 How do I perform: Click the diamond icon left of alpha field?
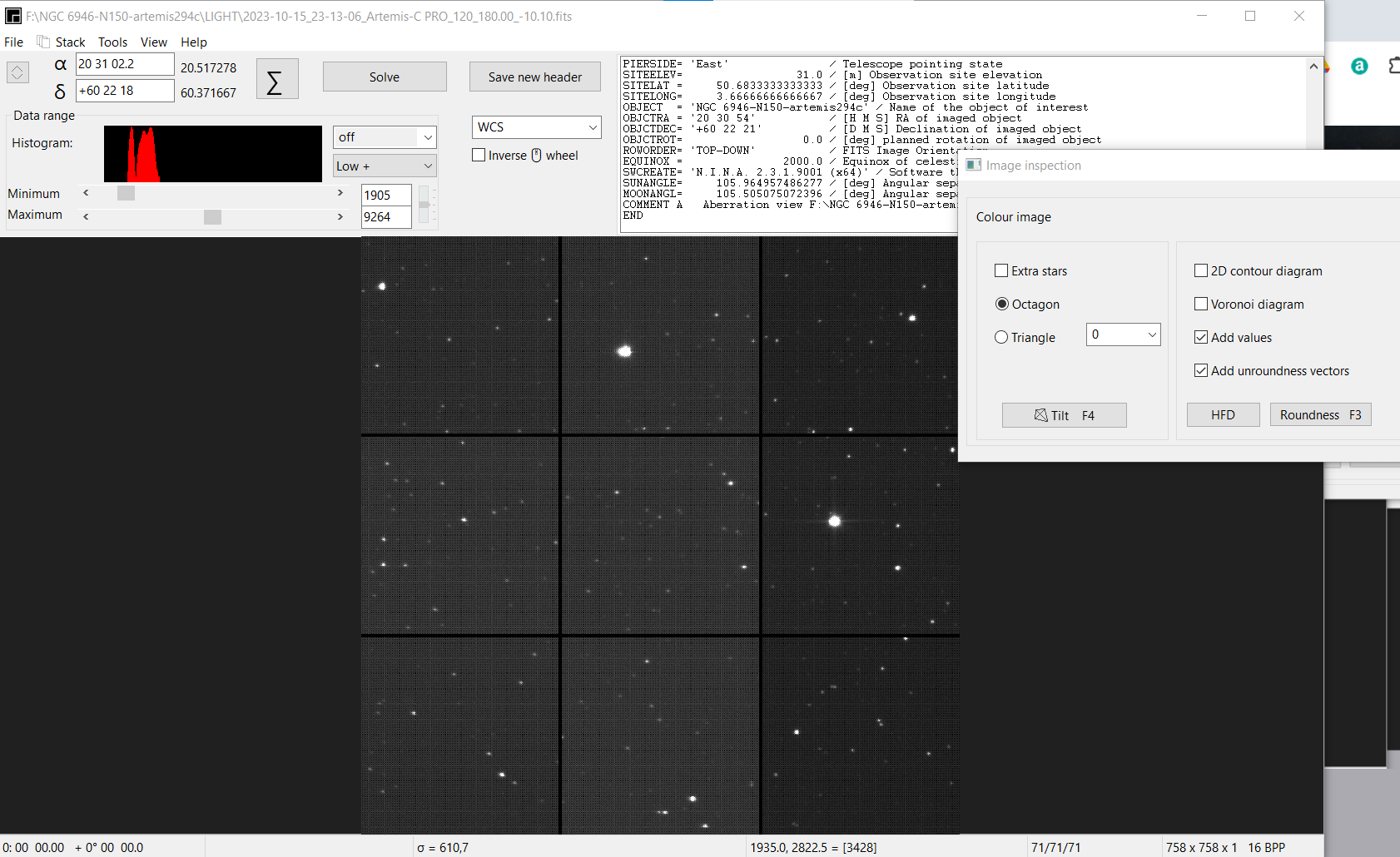point(17,72)
